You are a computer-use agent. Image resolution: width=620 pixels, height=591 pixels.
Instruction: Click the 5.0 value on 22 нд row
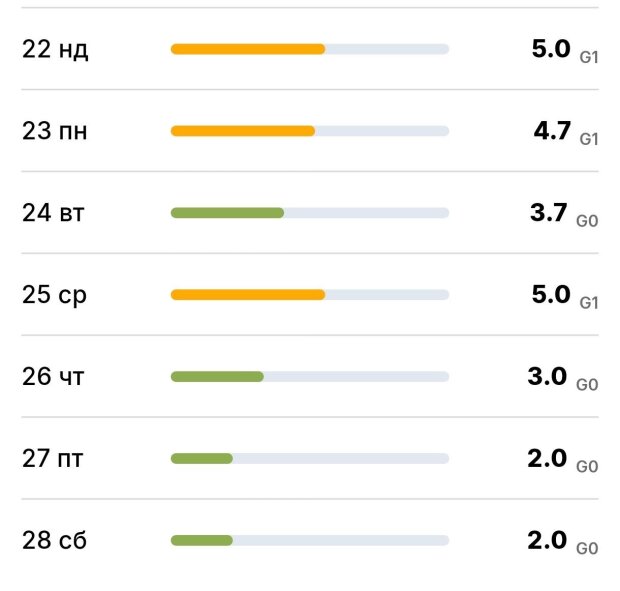coord(551,48)
